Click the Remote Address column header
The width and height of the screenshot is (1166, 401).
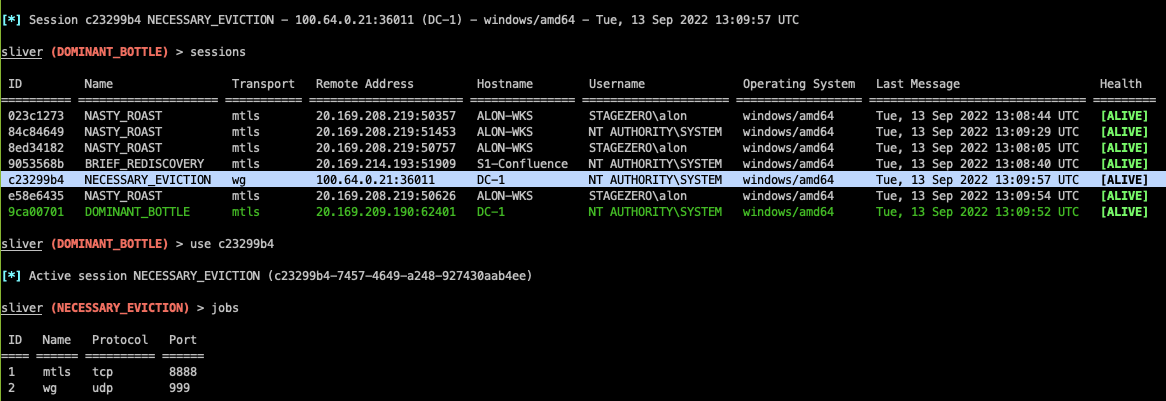pyautogui.click(x=364, y=84)
